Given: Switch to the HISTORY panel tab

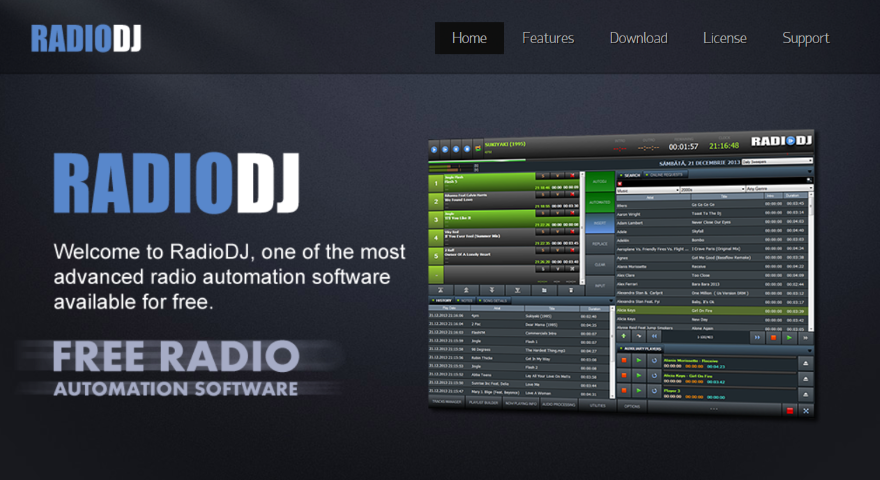Looking at the screenshot, I should (x=442, y=300).
